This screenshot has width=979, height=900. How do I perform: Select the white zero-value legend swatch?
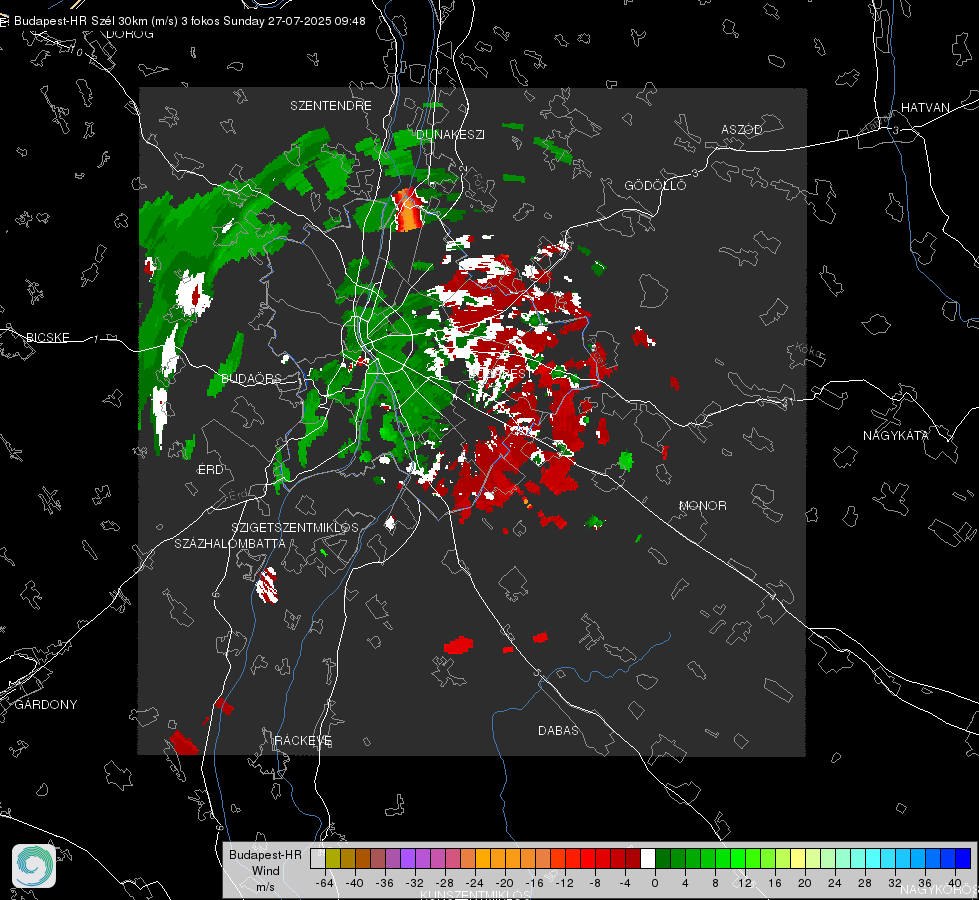tap(648, 858)
